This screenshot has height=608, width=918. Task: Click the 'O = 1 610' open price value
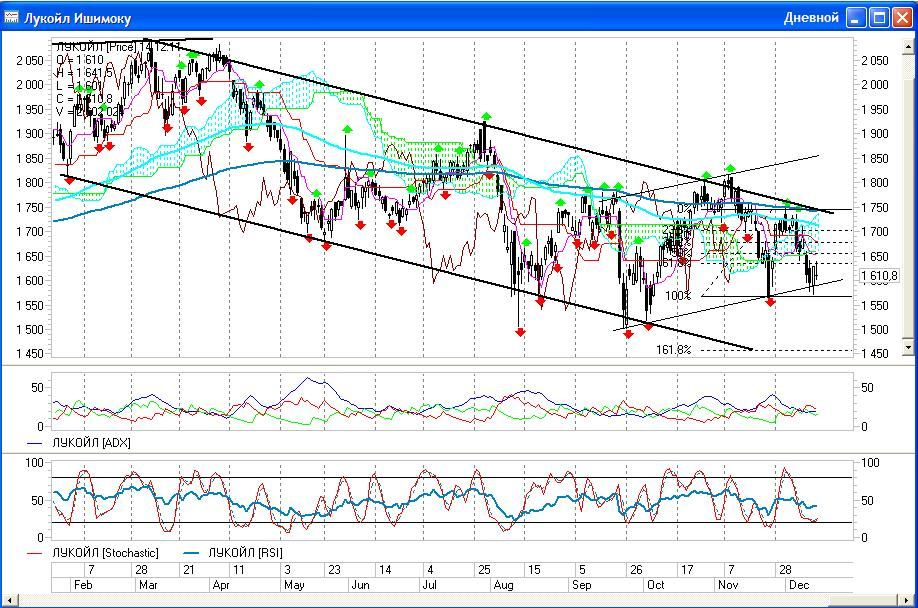80,60
